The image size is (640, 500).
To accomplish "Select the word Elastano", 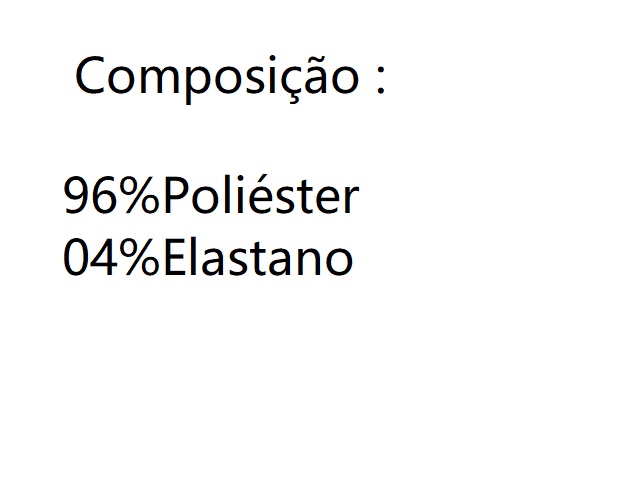I will (x=258, y=256).
